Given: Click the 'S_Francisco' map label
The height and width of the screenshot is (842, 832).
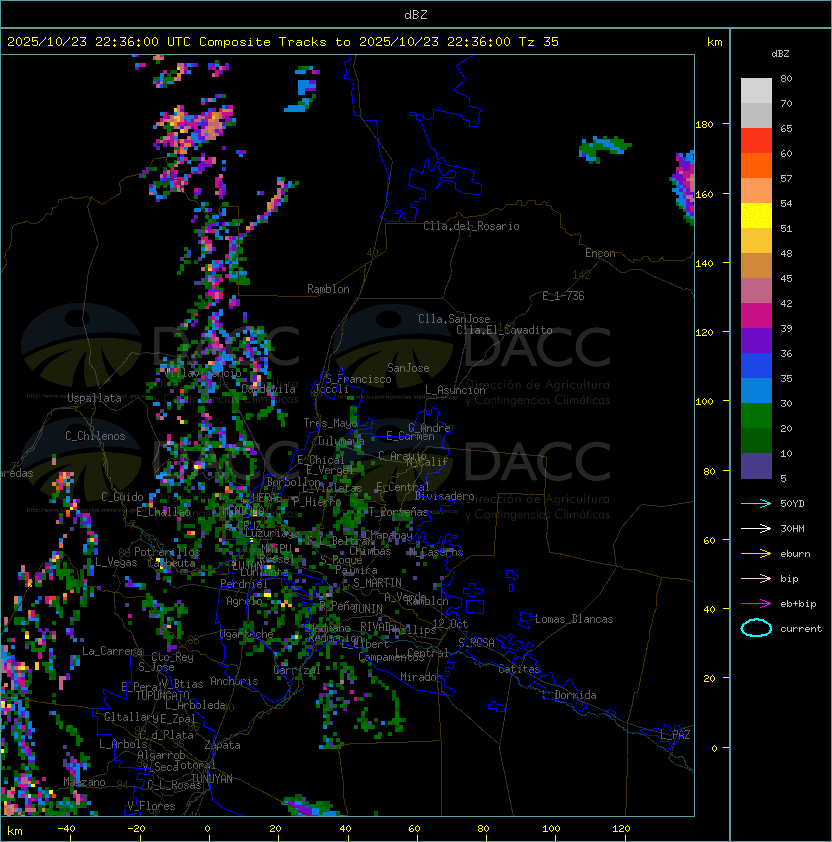Looking at the screenshot, I should pos(358,379).
